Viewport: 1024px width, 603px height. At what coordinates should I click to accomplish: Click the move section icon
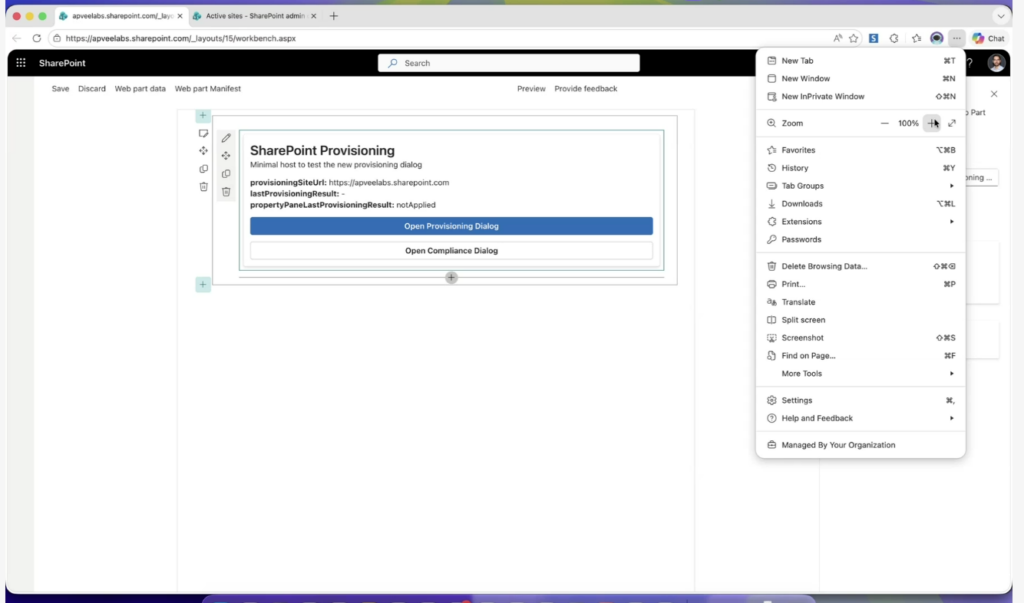tap(203, 151)
